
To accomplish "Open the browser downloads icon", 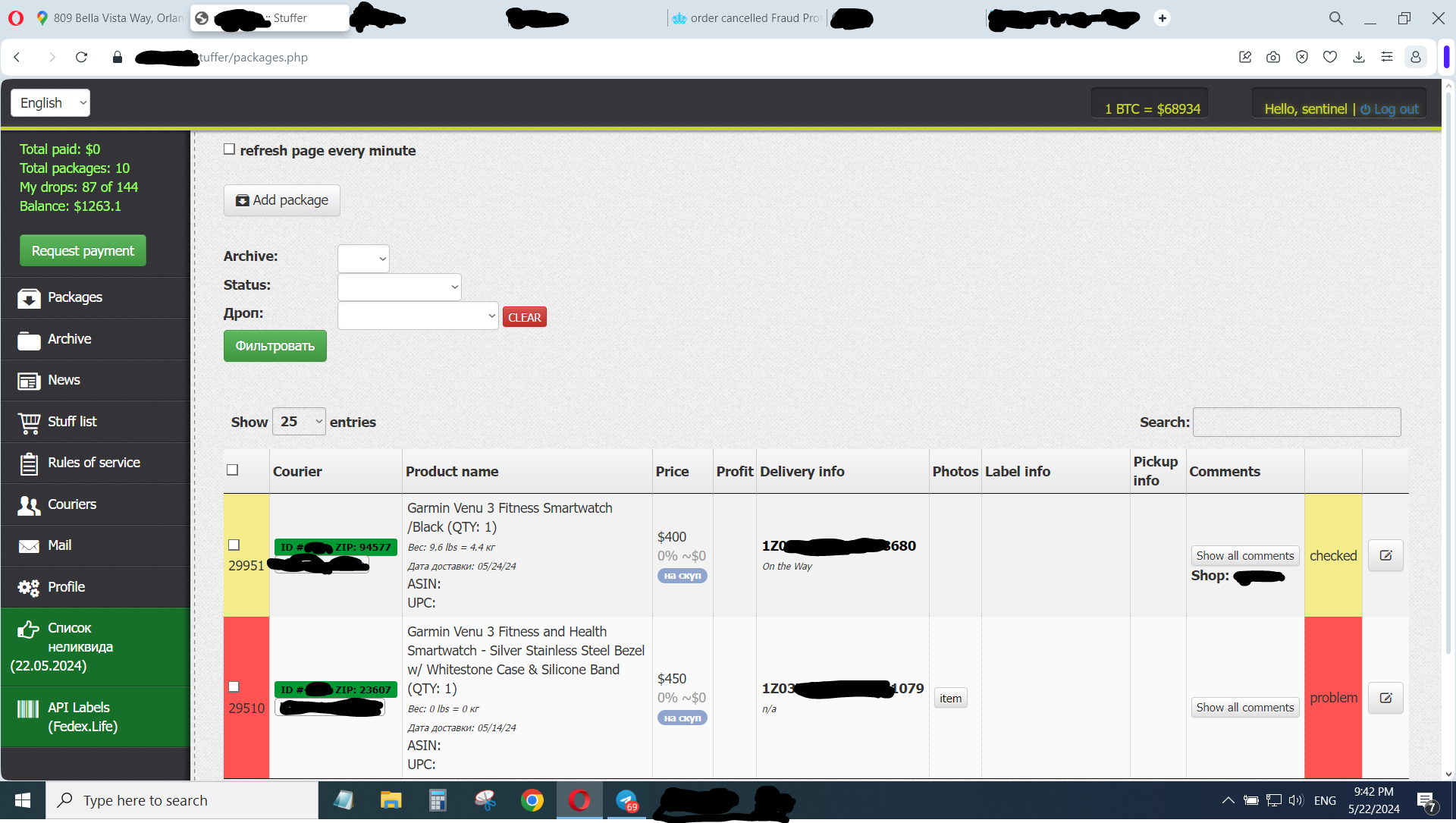I will 1359,57.
